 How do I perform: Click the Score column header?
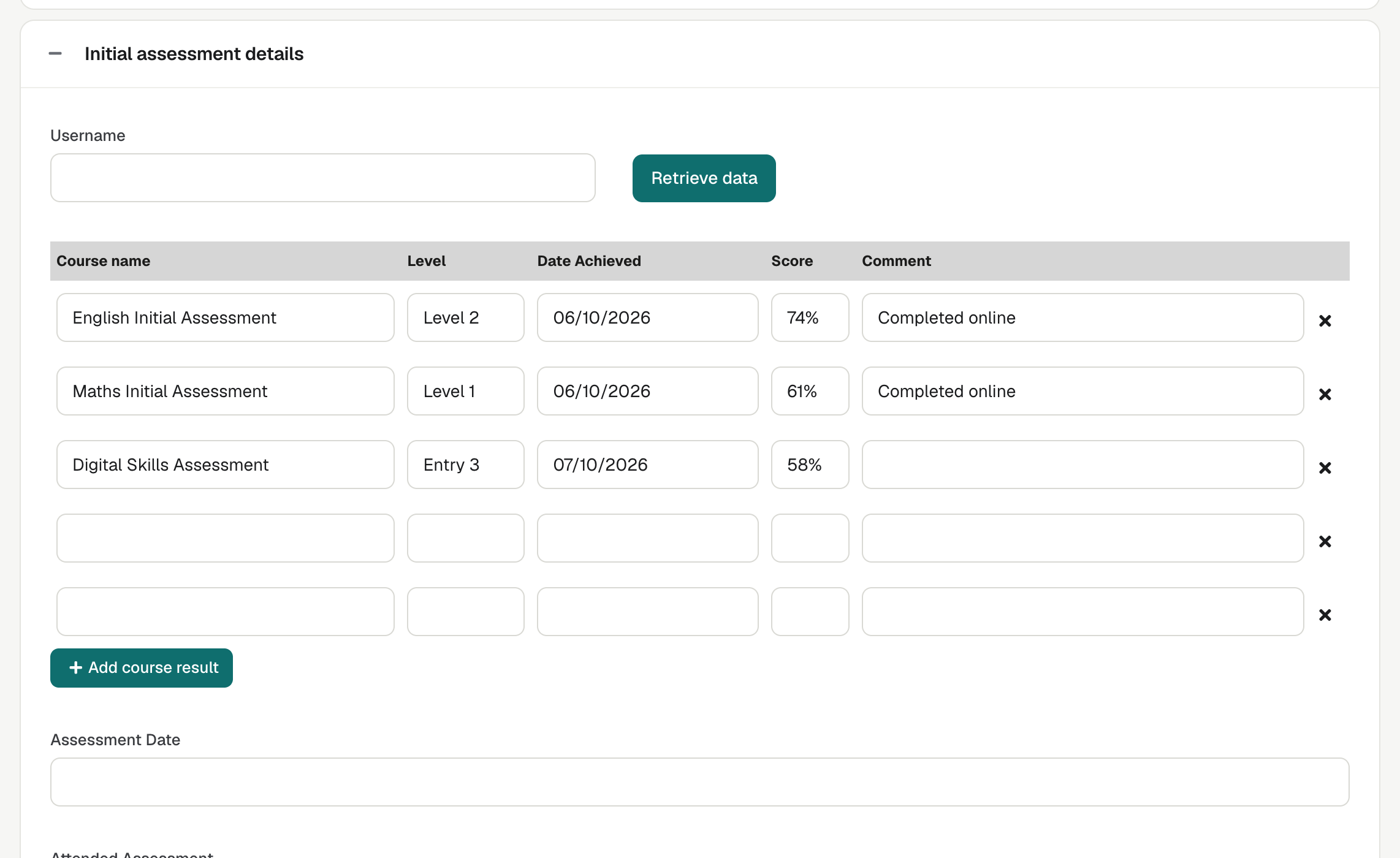[792, 261]
